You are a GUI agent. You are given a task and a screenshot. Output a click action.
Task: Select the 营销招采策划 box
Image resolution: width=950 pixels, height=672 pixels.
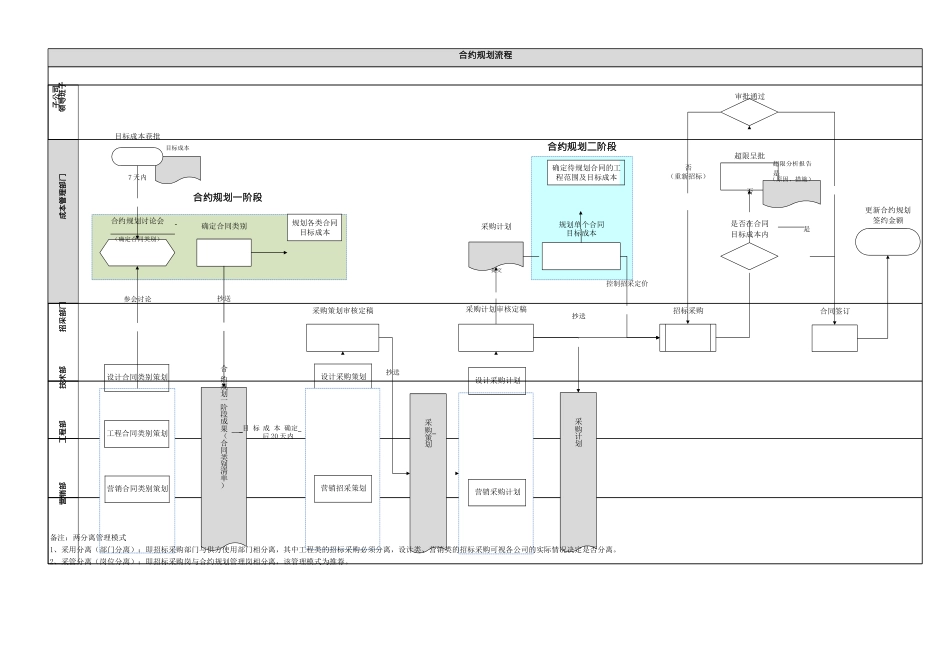[x=343, y=488]
